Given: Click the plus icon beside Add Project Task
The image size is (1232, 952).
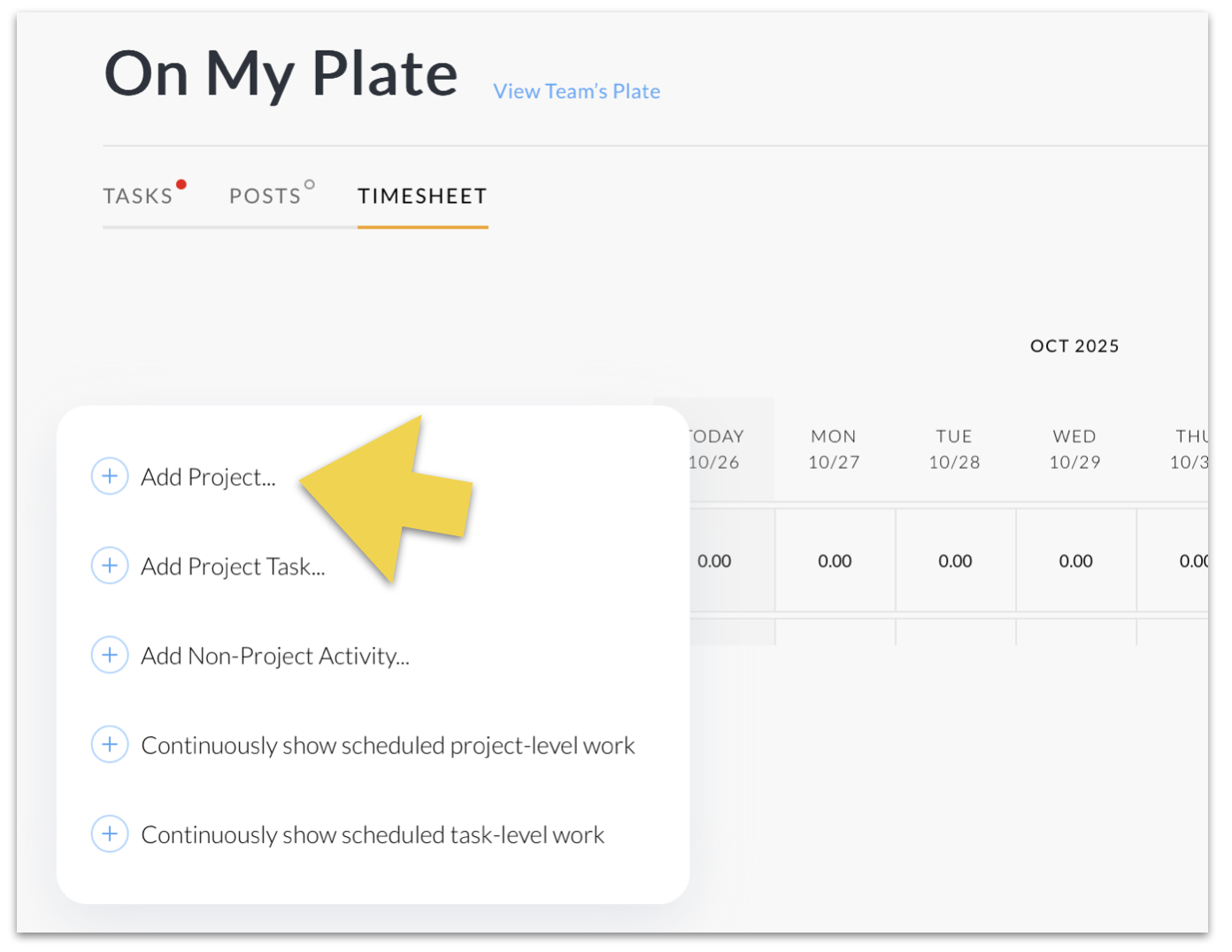Looking at the screenshot, I should (110, 565).
